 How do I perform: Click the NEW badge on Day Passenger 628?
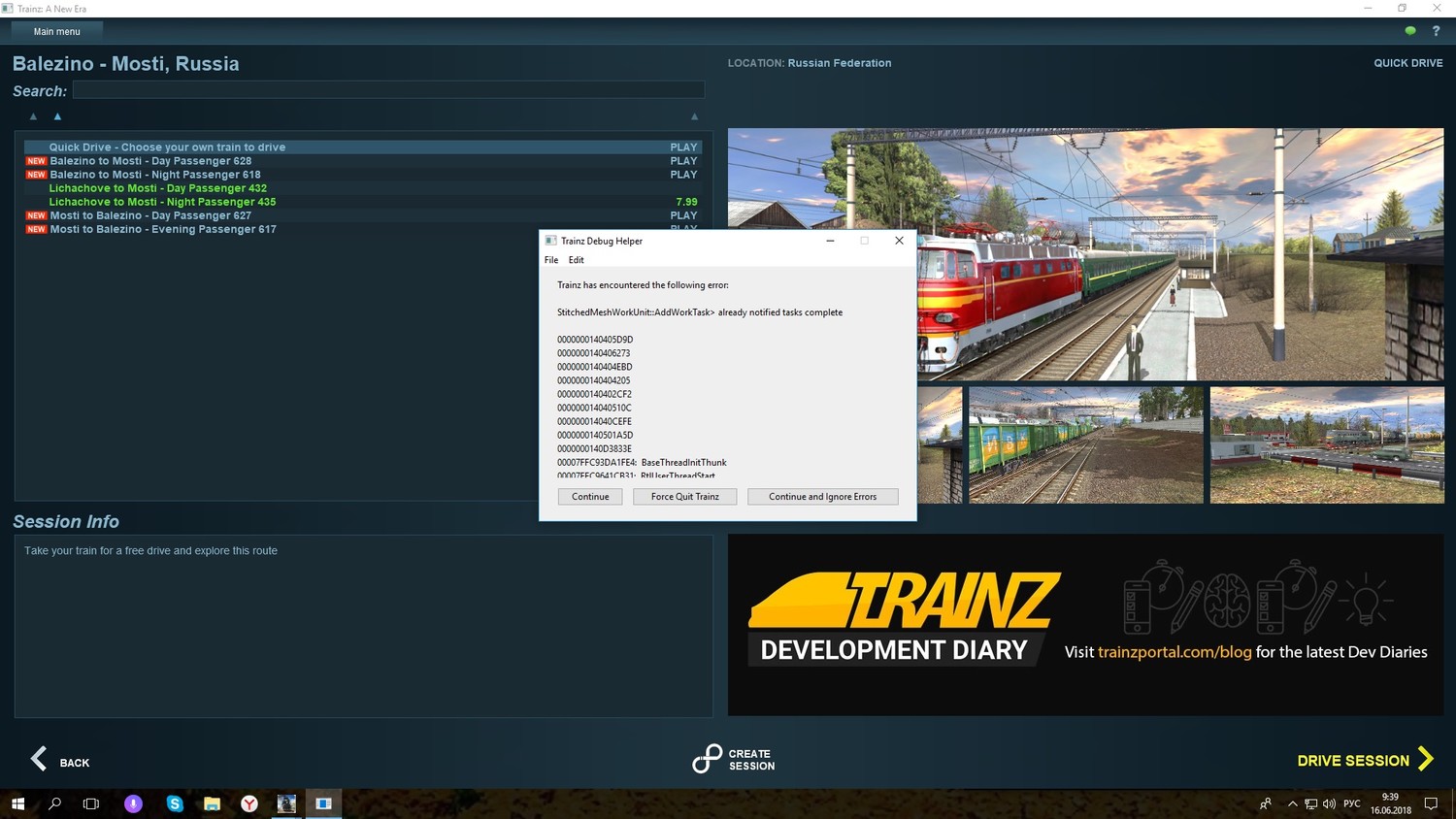pos(36,161)
